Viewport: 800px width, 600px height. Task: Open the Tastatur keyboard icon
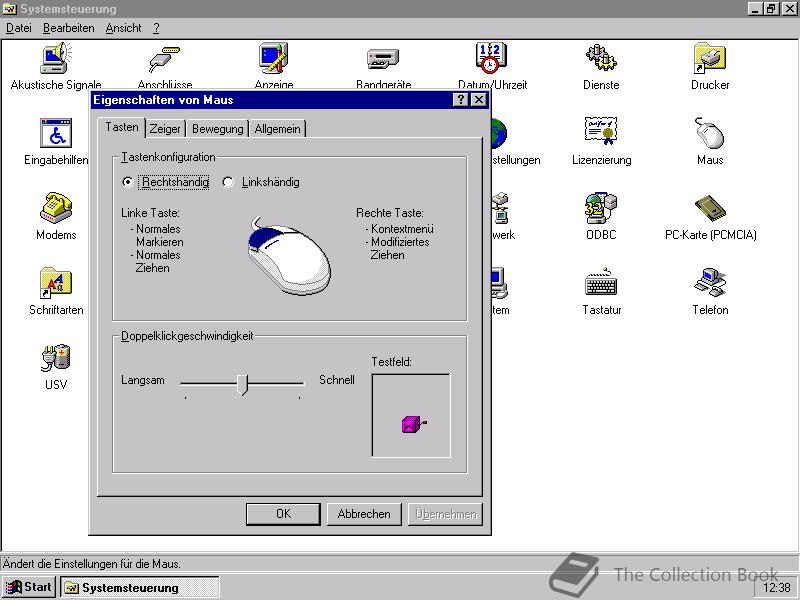tap(601, 282)
